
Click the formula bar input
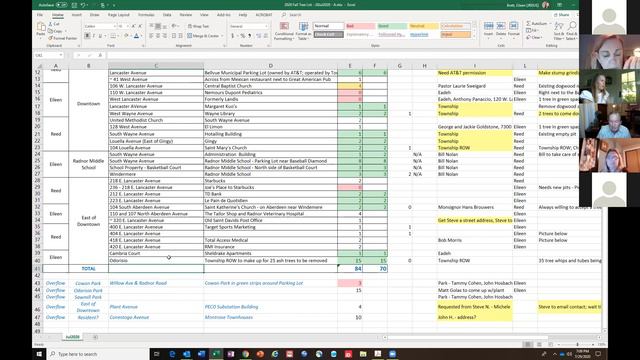343,55
